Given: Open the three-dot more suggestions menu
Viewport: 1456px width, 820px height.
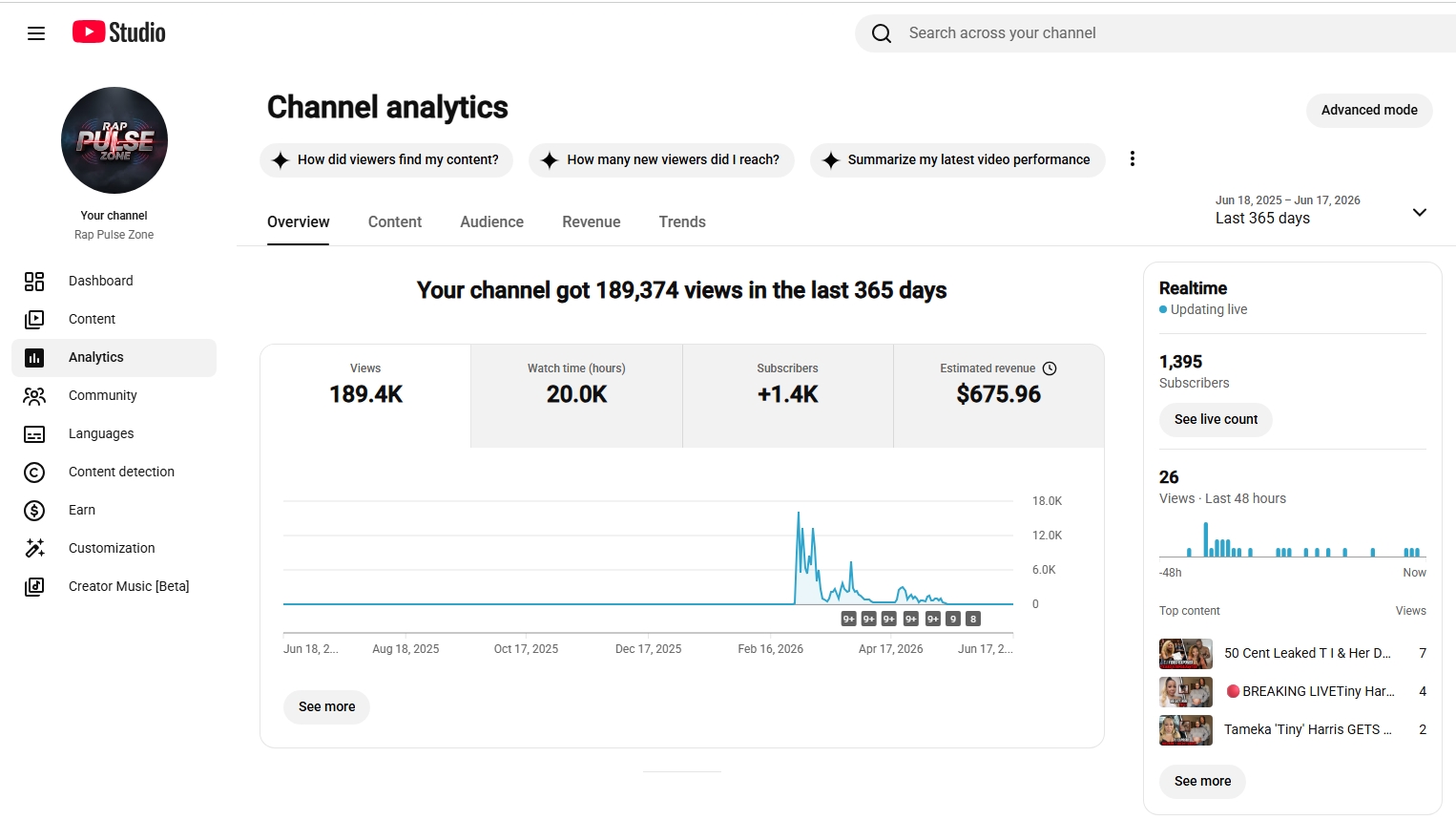Looking at the screenshot, I should click(1133, 158).
